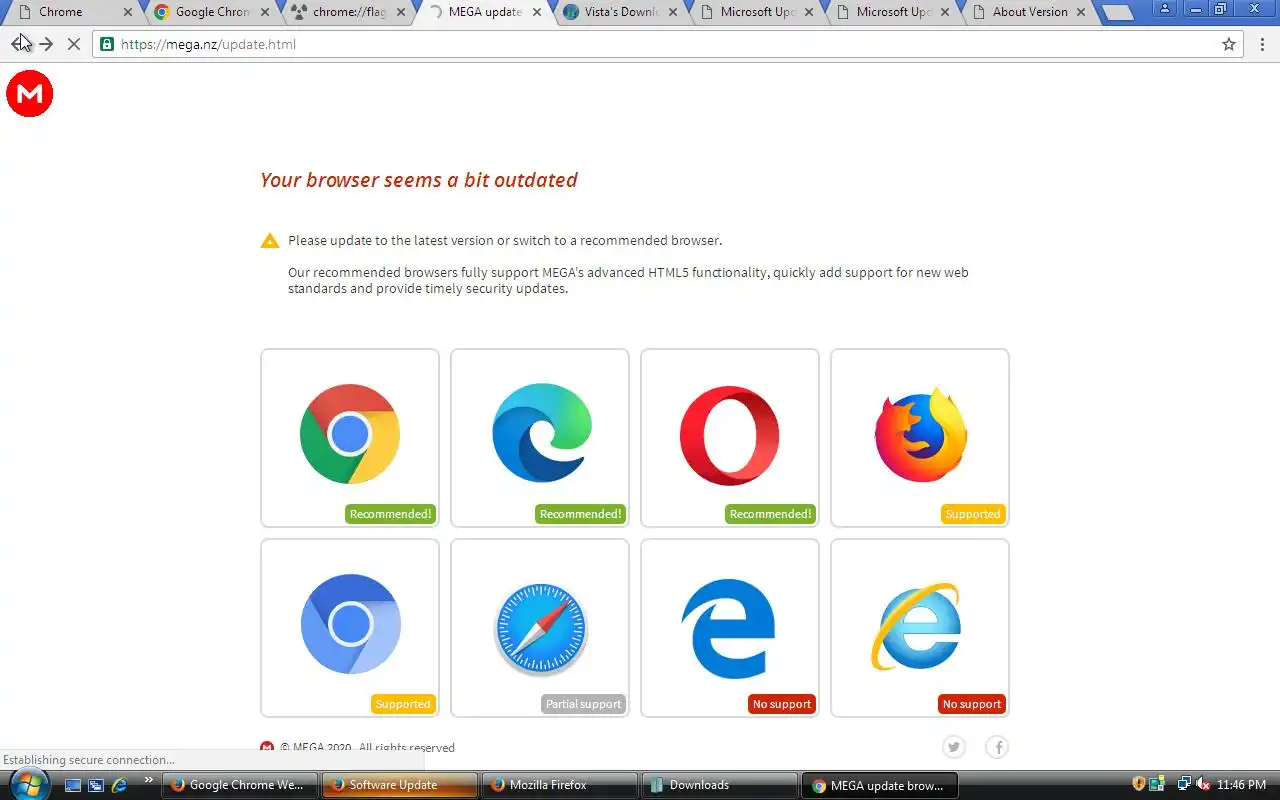Click the 'Your browser seems a bit outdated' heading
1280x800 pixels.
pos(419,180)
